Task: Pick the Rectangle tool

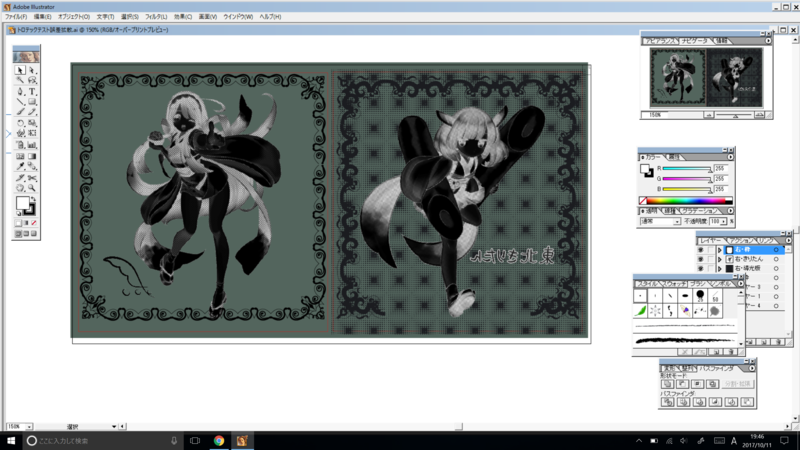Action: 32,102
